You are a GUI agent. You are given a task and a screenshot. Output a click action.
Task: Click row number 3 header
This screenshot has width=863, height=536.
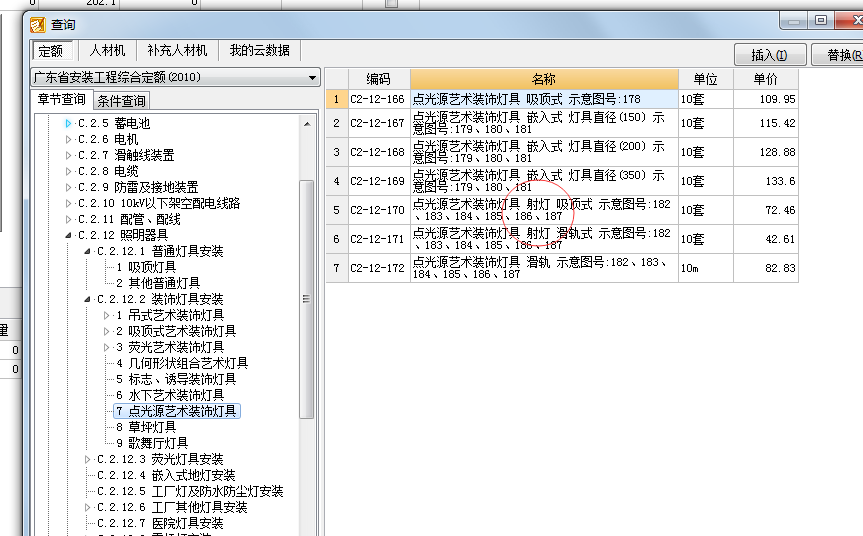(x=337, y=152)
